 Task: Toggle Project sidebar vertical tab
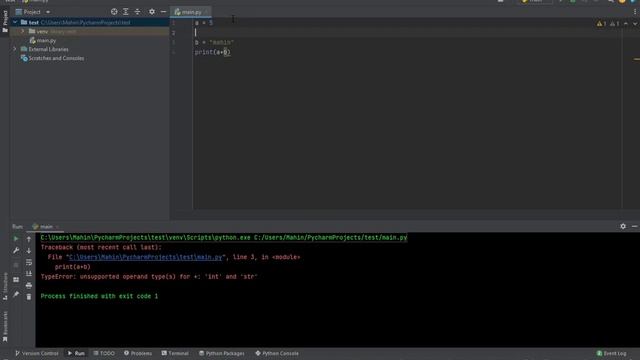(x=5, y=21)
